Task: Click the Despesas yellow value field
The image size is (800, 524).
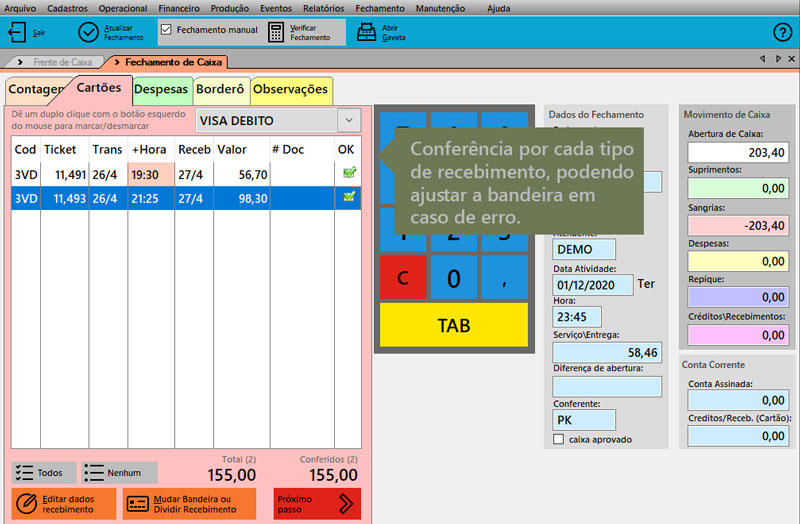Action: (x=738, y=261)
